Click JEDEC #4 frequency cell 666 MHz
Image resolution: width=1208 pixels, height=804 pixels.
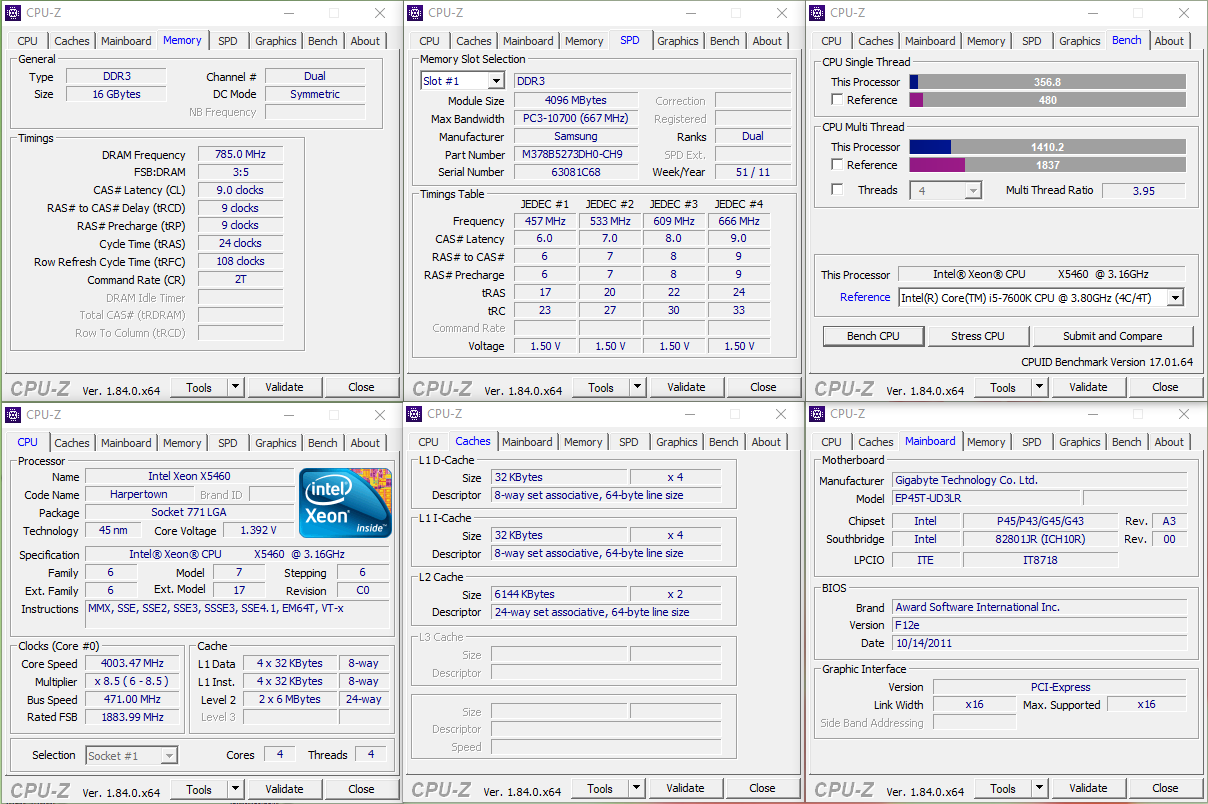(x=739, y=221)
